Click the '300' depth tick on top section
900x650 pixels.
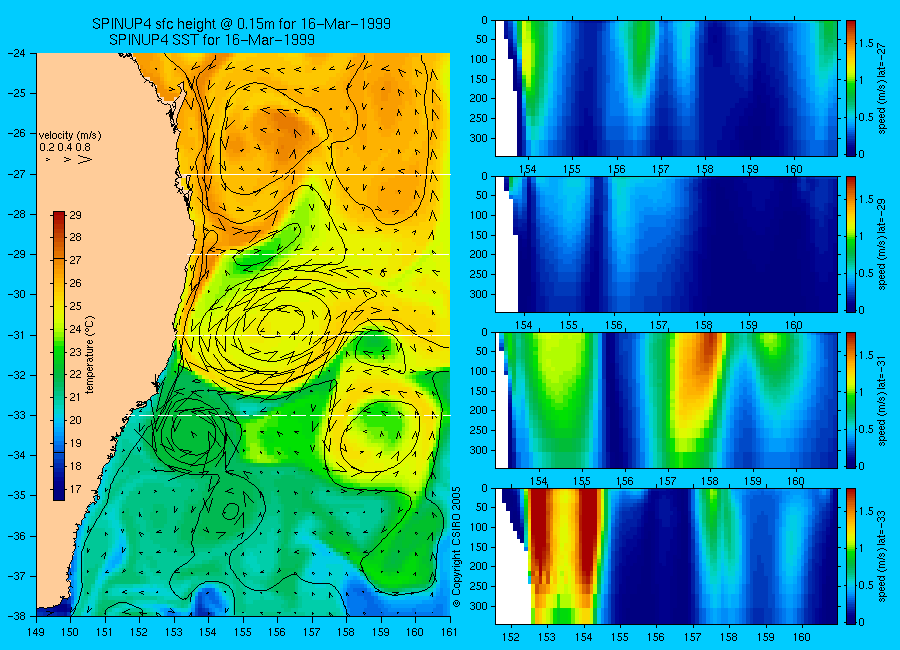pos(479,138)
